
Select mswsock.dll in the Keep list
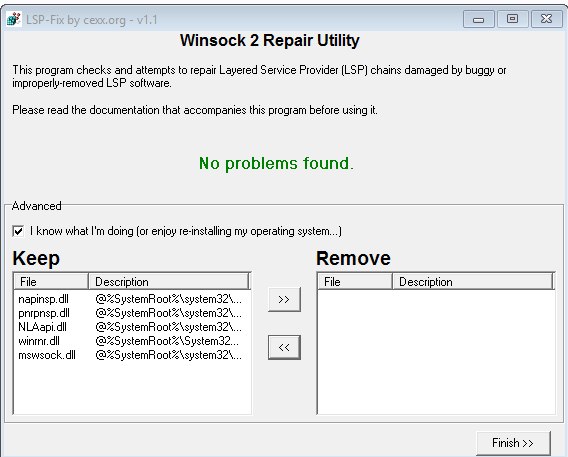point(47,355)
